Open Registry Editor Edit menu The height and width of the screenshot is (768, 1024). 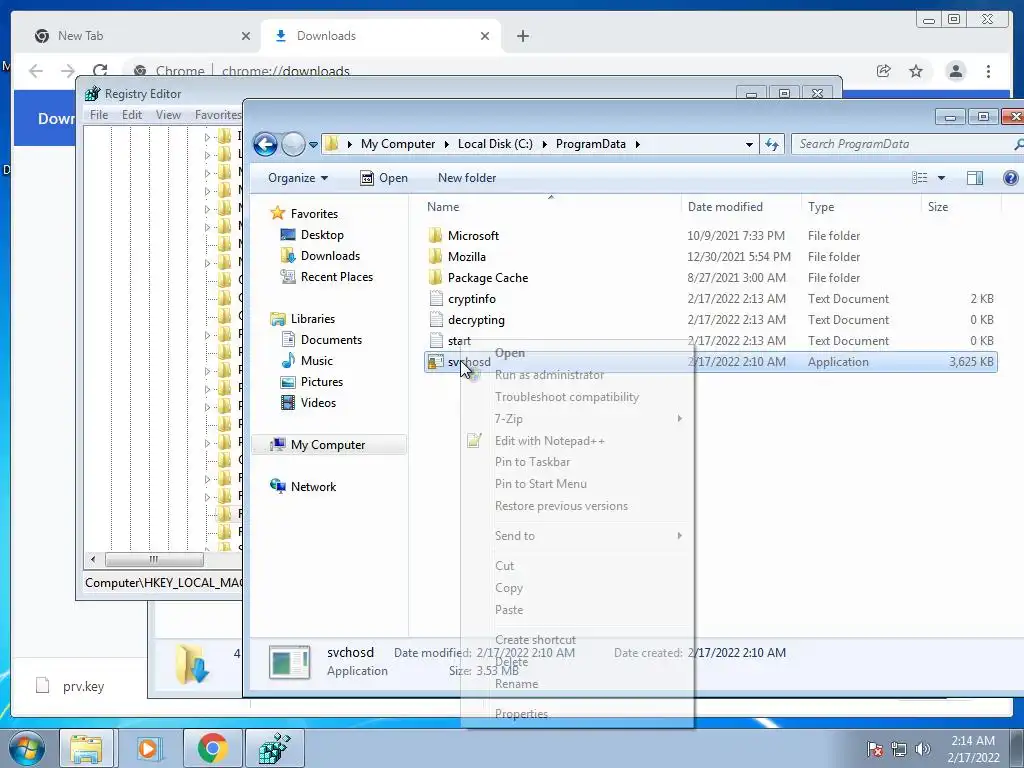pyautogui.click(x=132, y=115)
